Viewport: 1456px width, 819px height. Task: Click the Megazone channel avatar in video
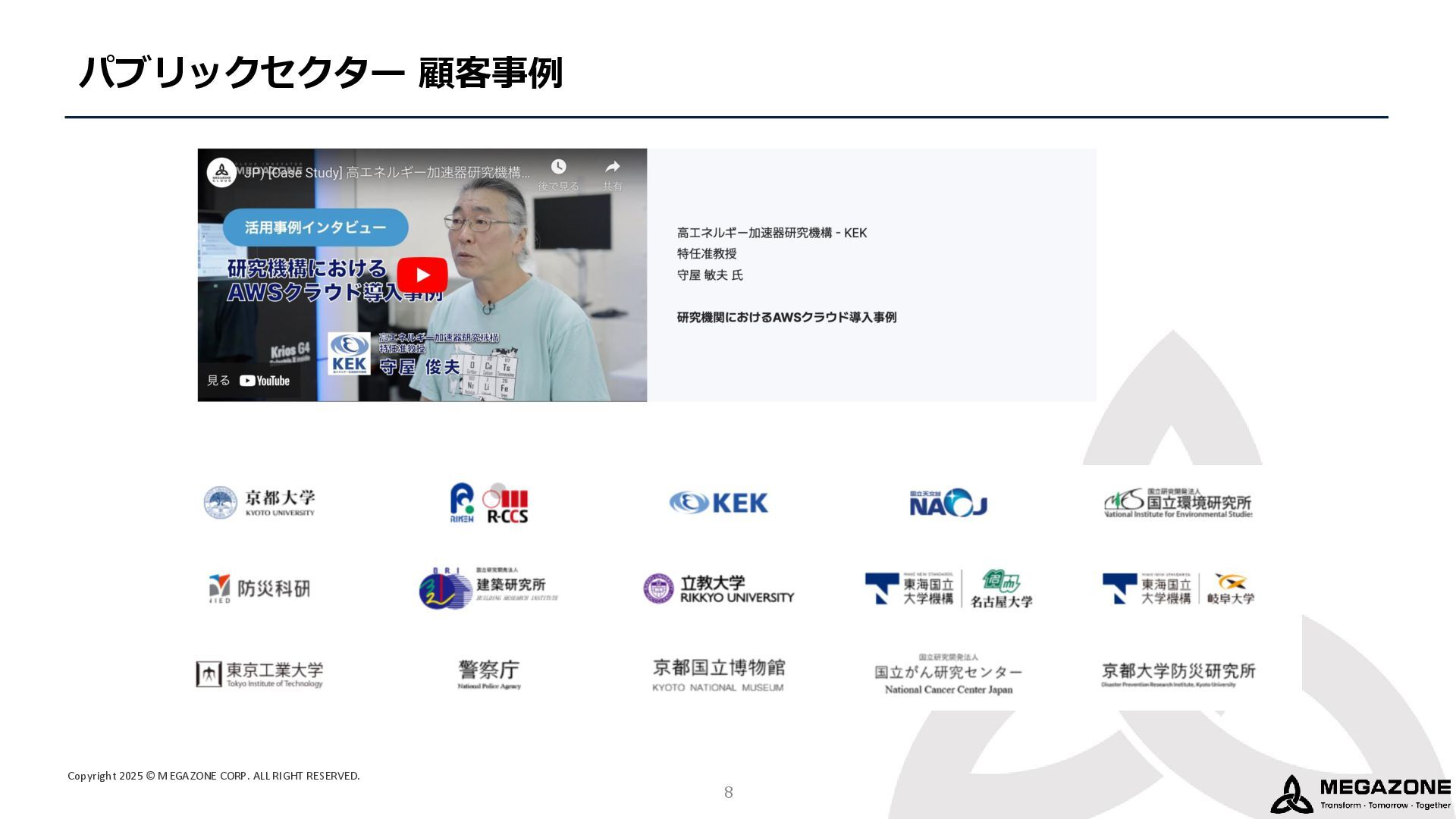click(221, 173)
